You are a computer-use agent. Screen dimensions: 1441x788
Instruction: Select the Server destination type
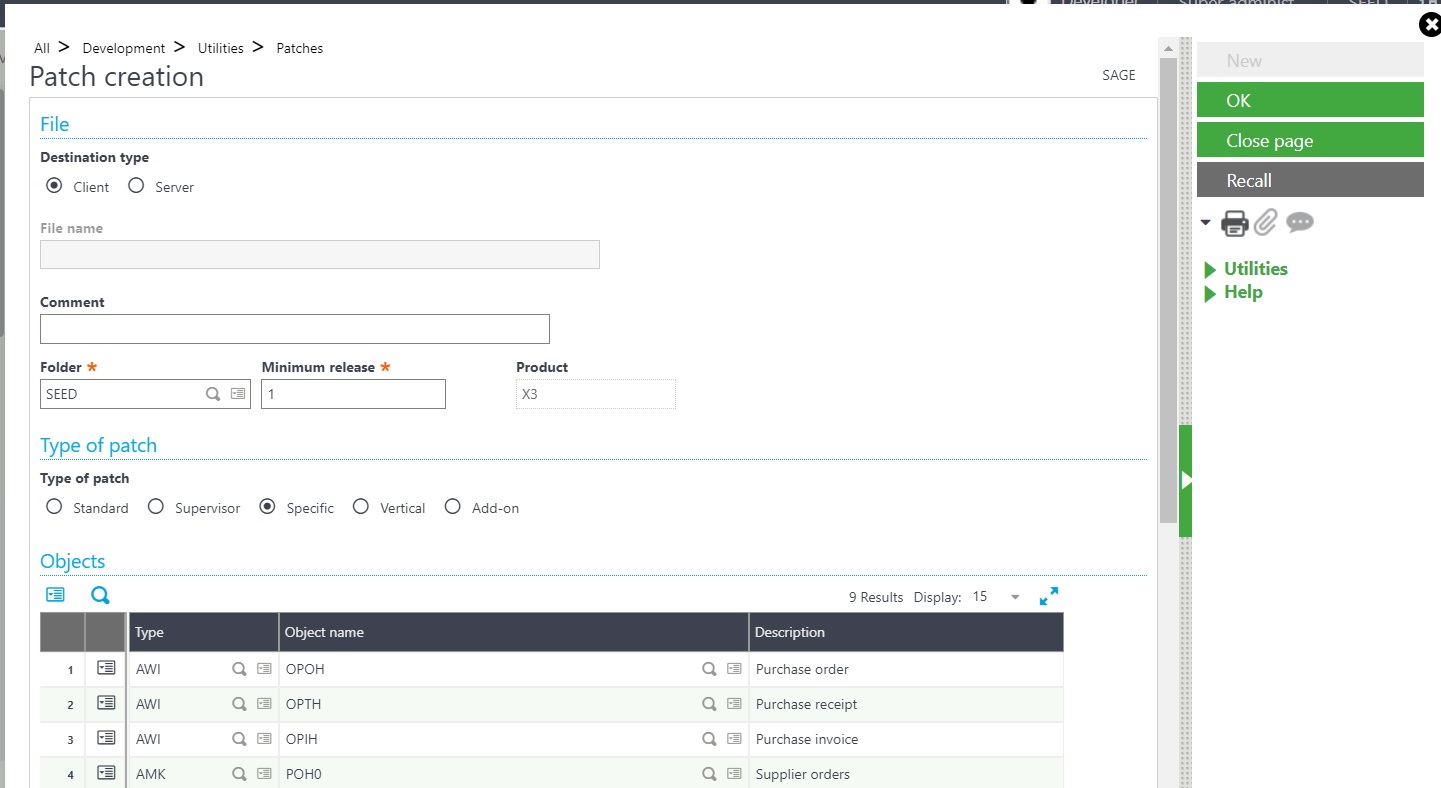[135, 185]
